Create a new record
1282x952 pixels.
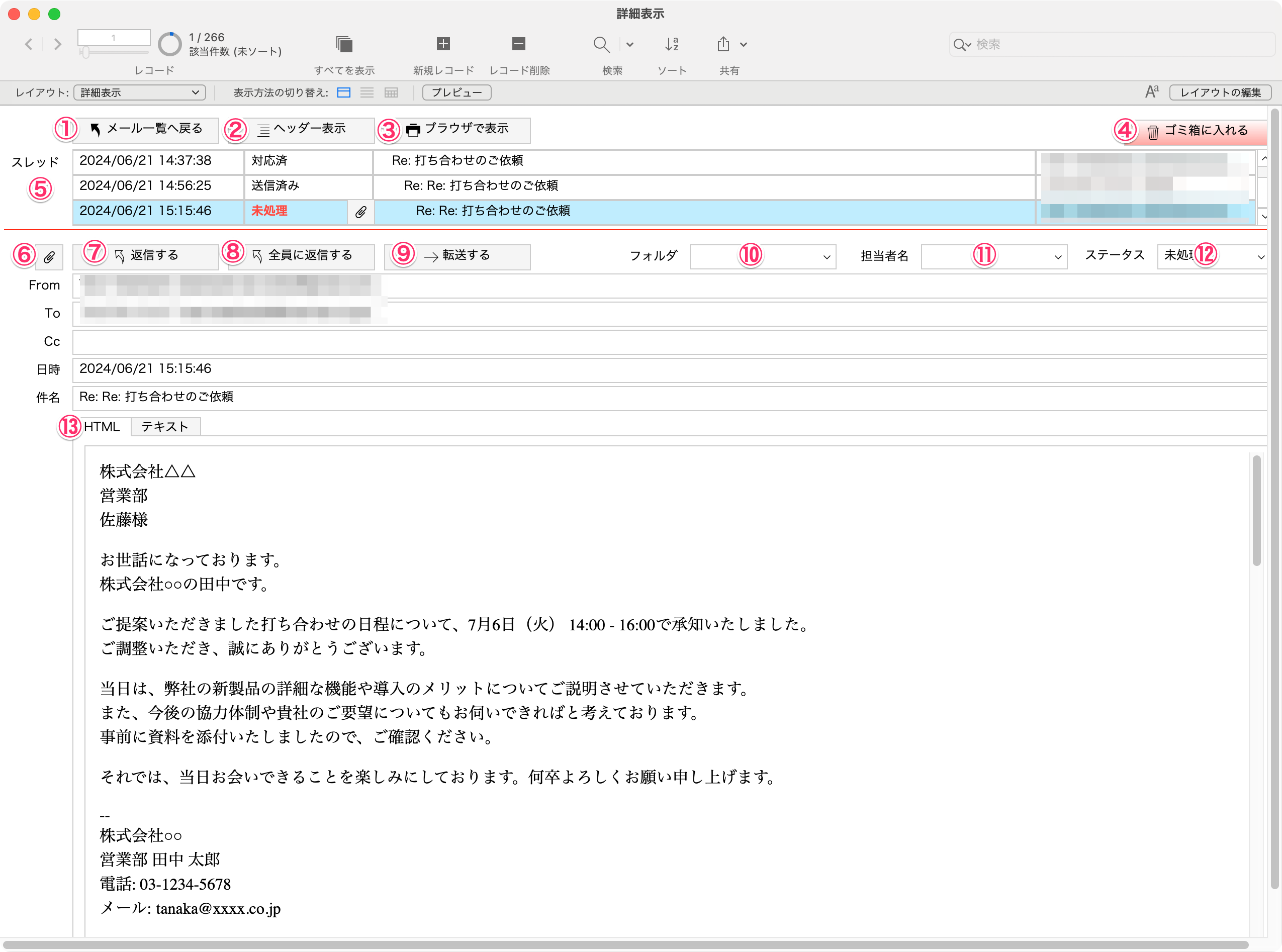[x=443, y=44]
